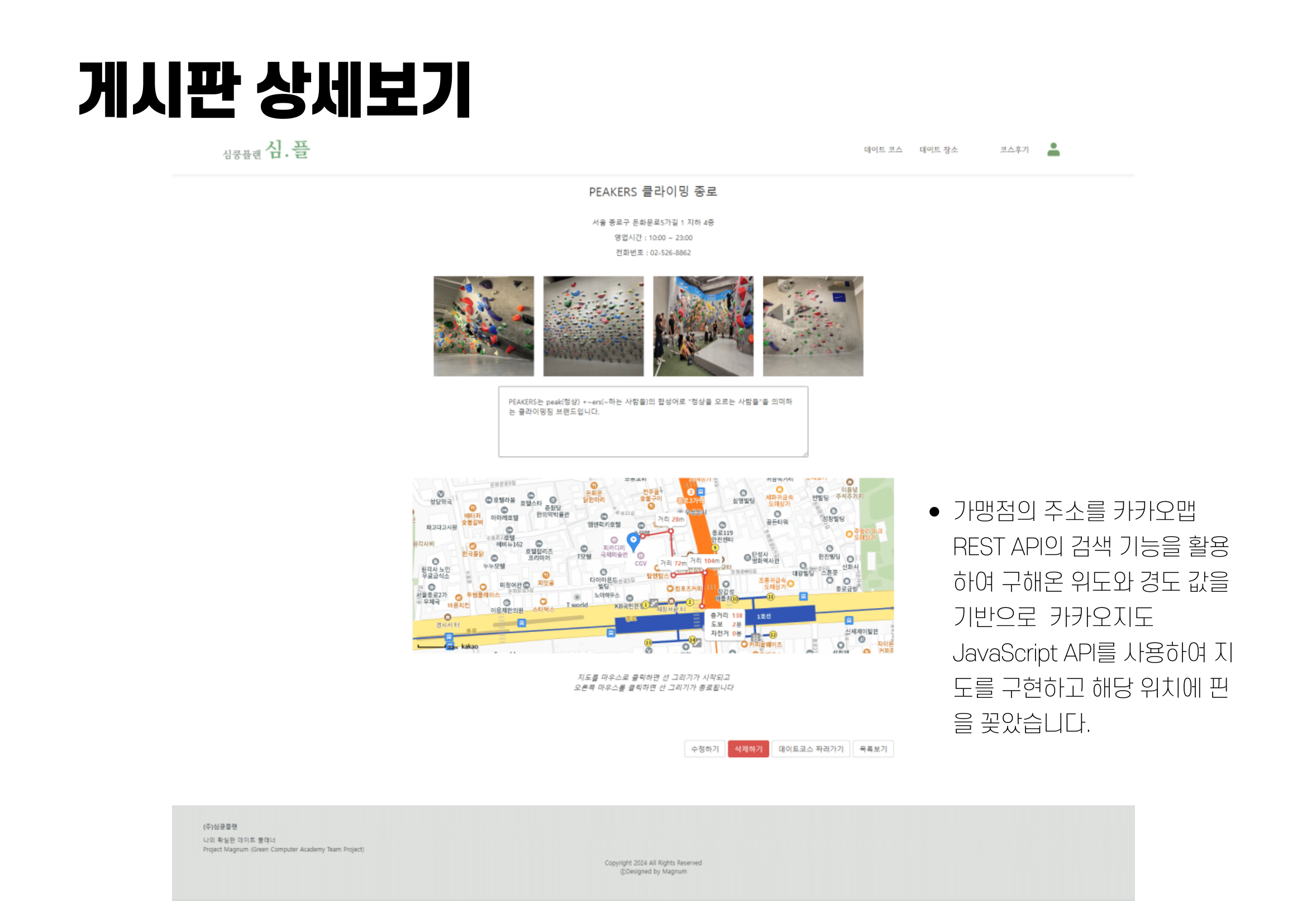Click 데이트코스 짜러가기 button
Screen dimensions: 1307x924
[810, 749]
